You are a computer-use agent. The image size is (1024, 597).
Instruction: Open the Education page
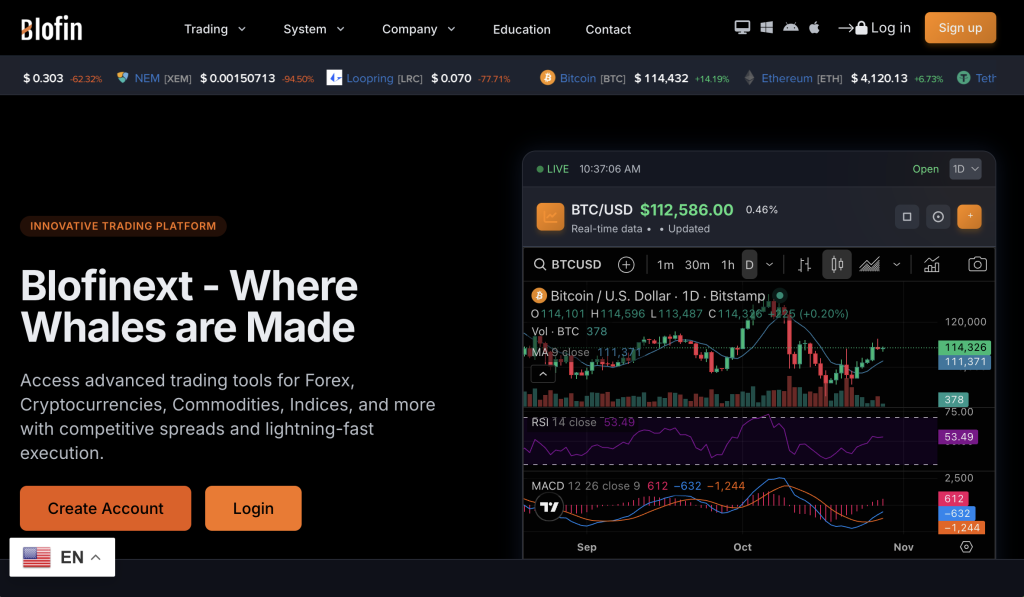[x=521, y=29]
